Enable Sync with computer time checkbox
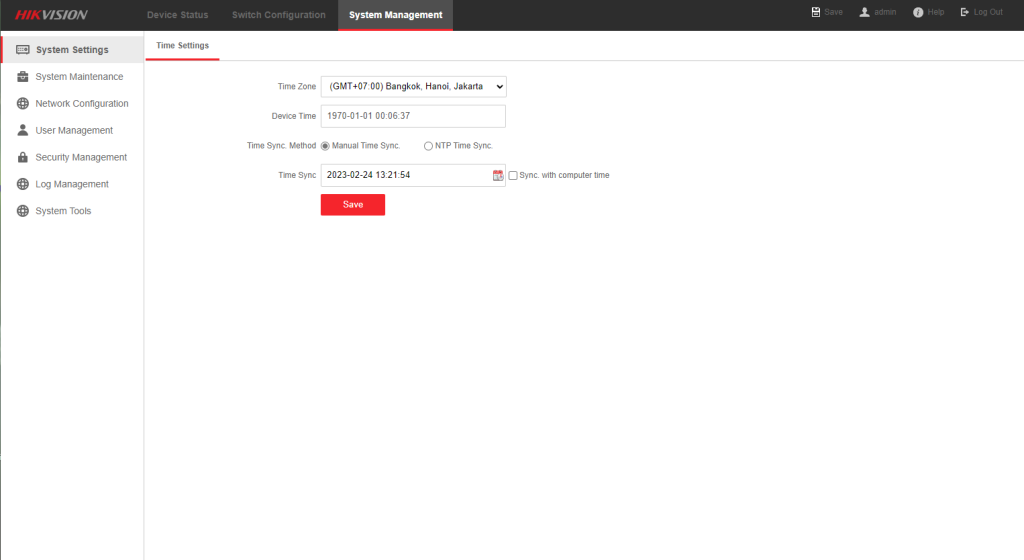 [513, 175]
